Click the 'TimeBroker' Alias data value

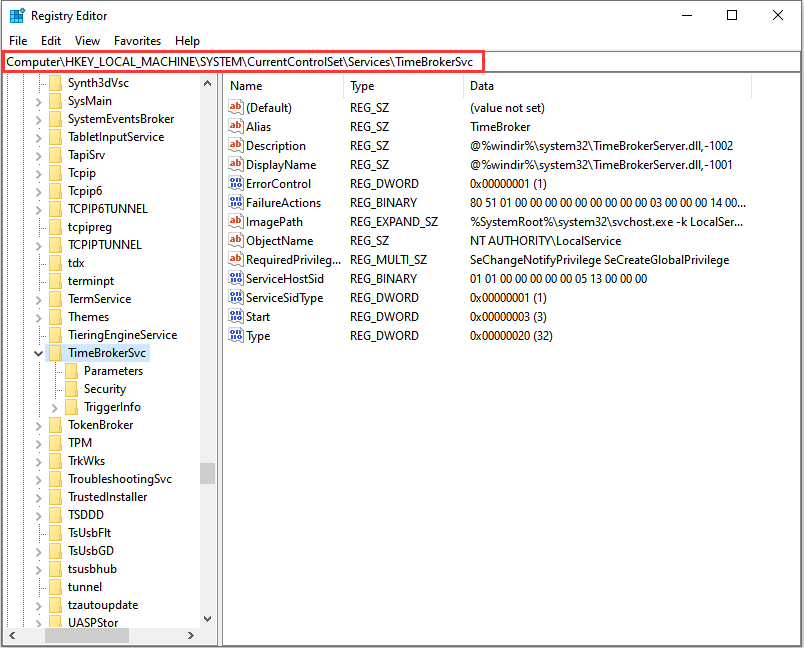pyautogui.click(x=500, y=127)
